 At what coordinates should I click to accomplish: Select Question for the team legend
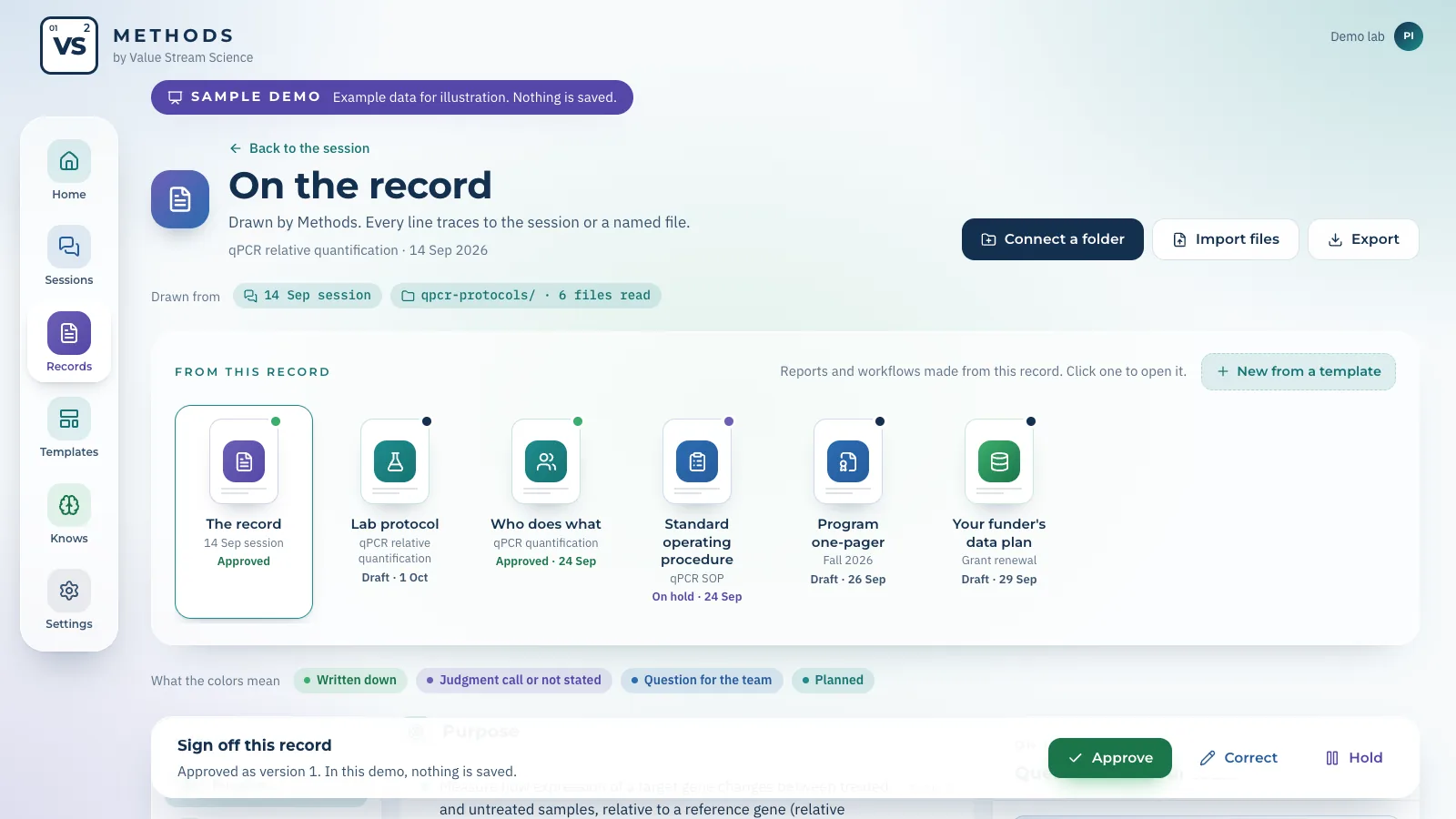pos(702,681)
